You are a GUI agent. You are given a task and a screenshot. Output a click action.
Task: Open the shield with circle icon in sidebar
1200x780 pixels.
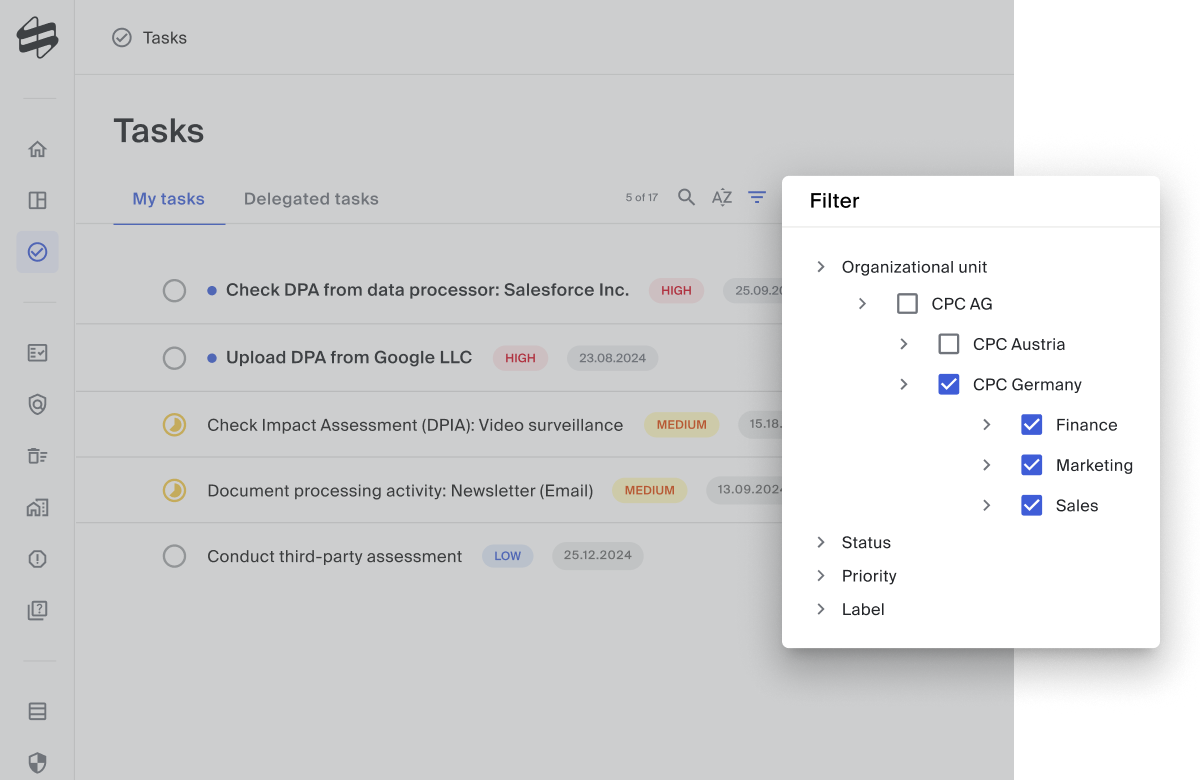[x=37, y=404]
